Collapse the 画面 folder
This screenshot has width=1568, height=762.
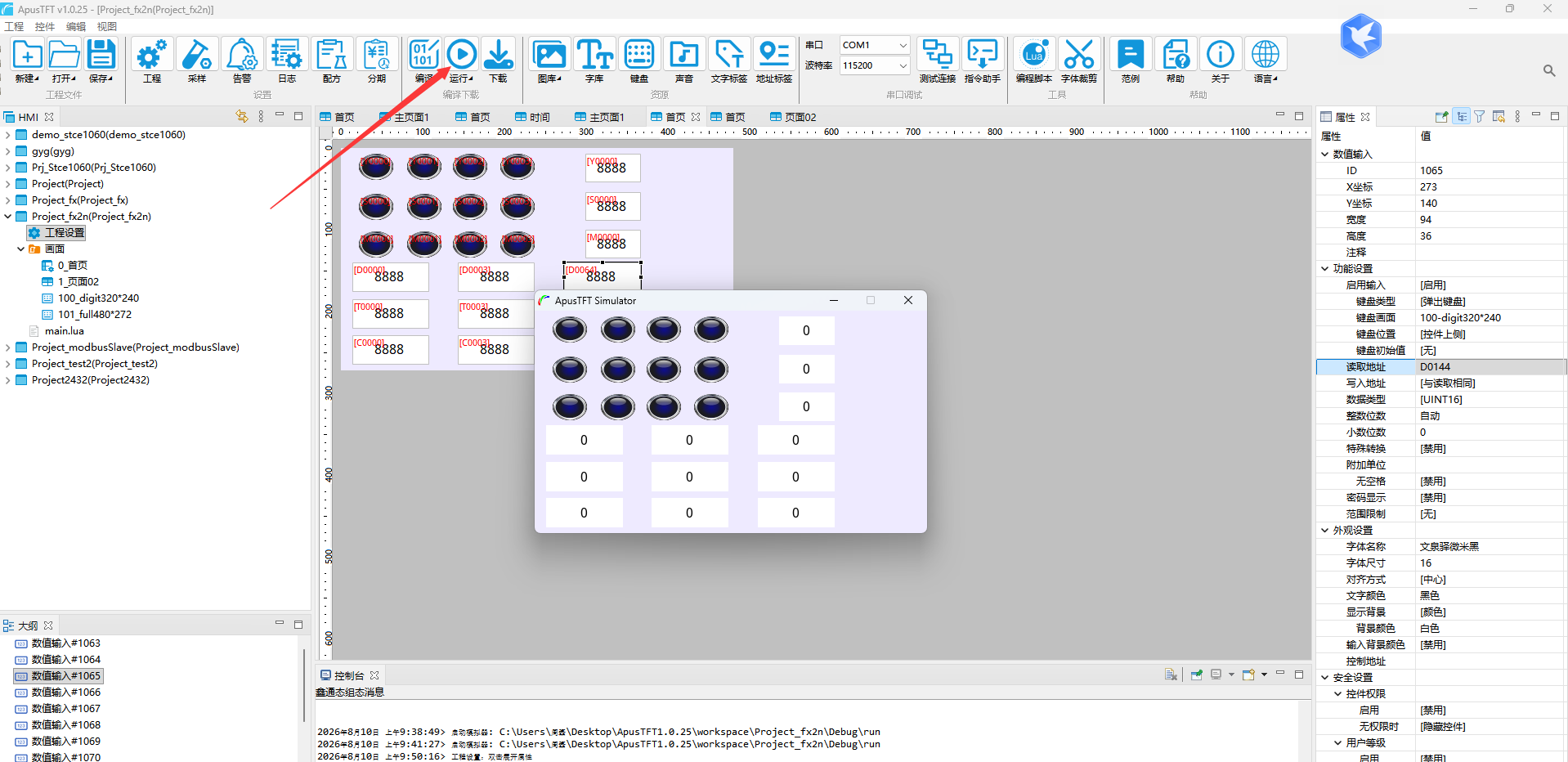click(x=21, y=249)
